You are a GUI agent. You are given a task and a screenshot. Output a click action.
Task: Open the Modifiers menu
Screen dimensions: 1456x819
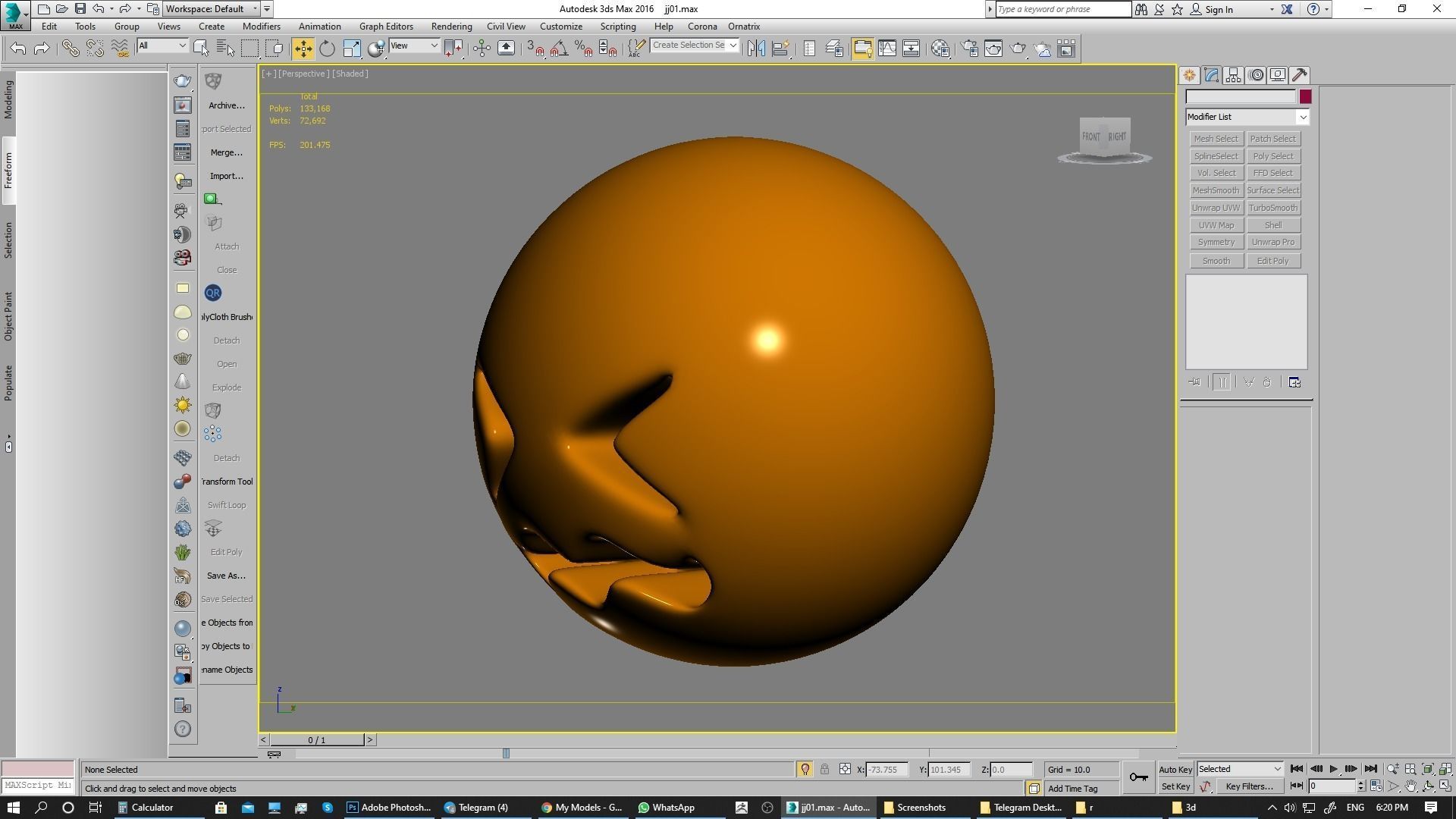coord(261,27)
